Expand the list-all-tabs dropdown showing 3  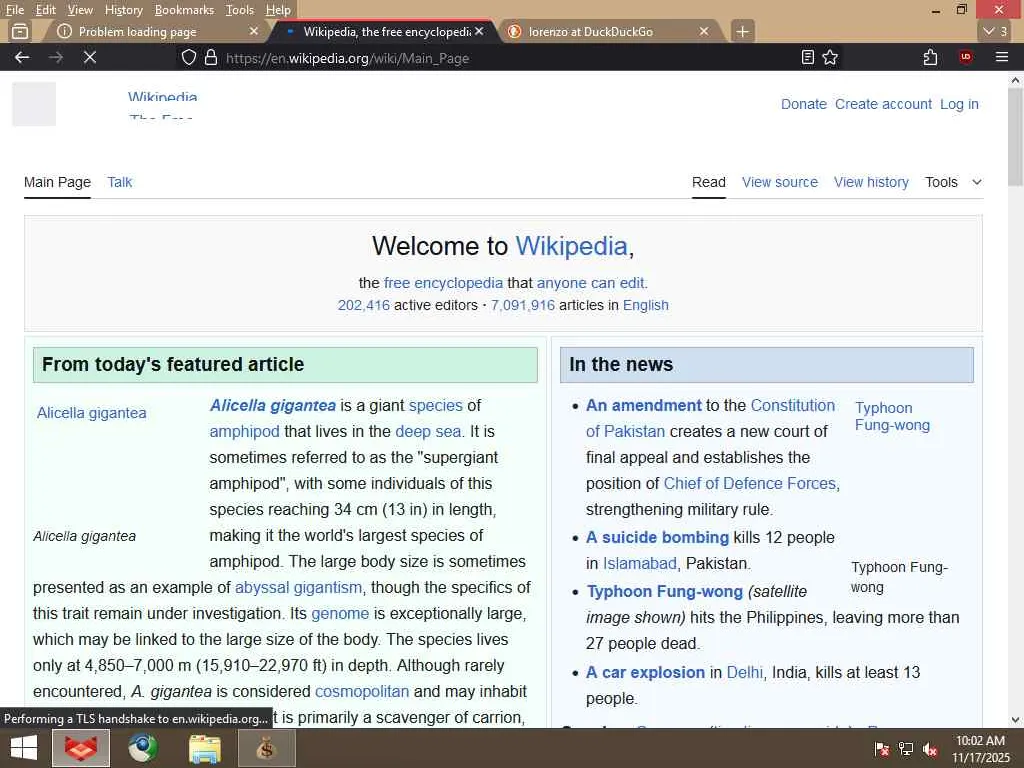pyautogui.click(x=997, y=31)
